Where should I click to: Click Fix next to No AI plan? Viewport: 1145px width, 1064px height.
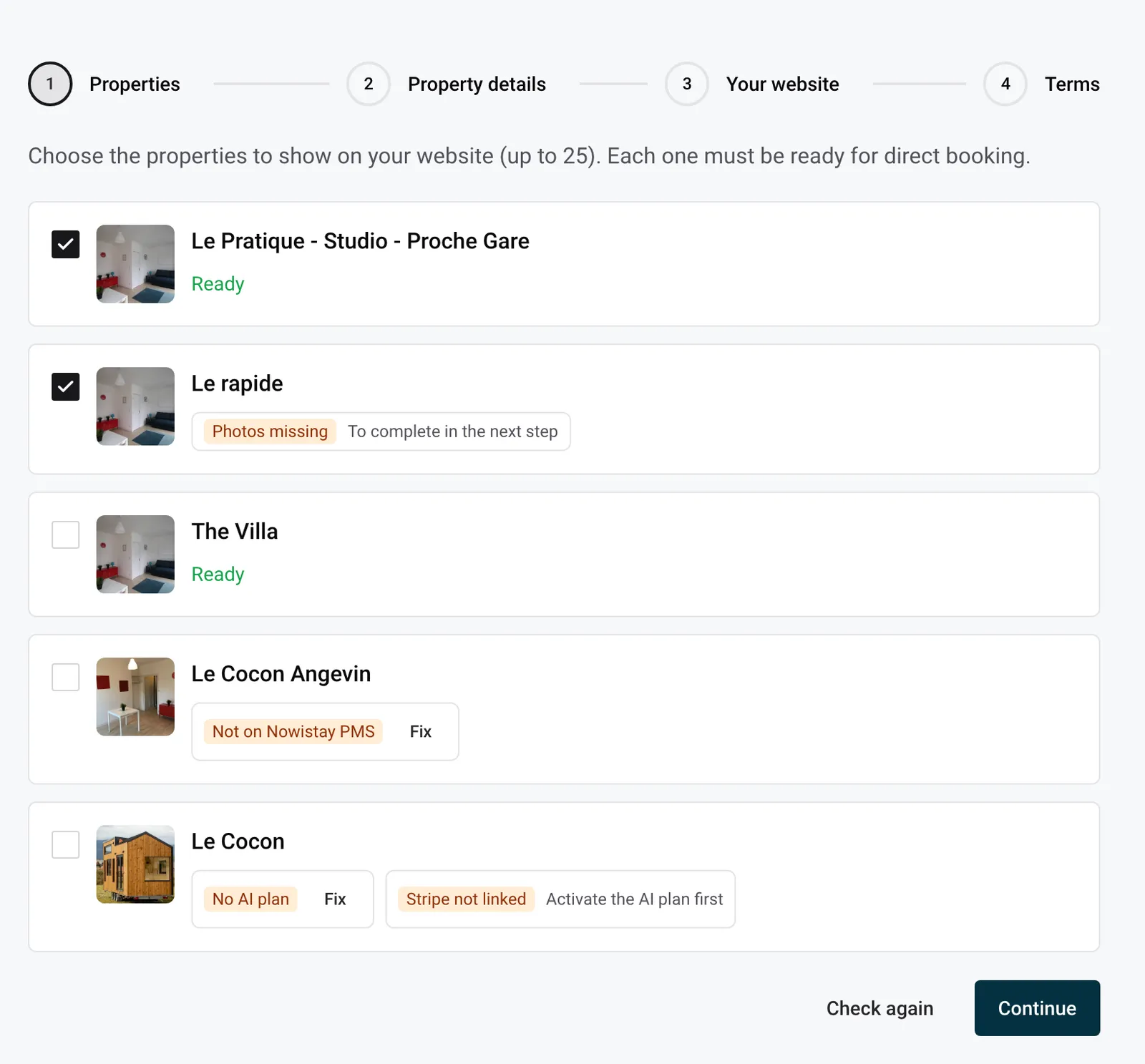pos(335,899)
